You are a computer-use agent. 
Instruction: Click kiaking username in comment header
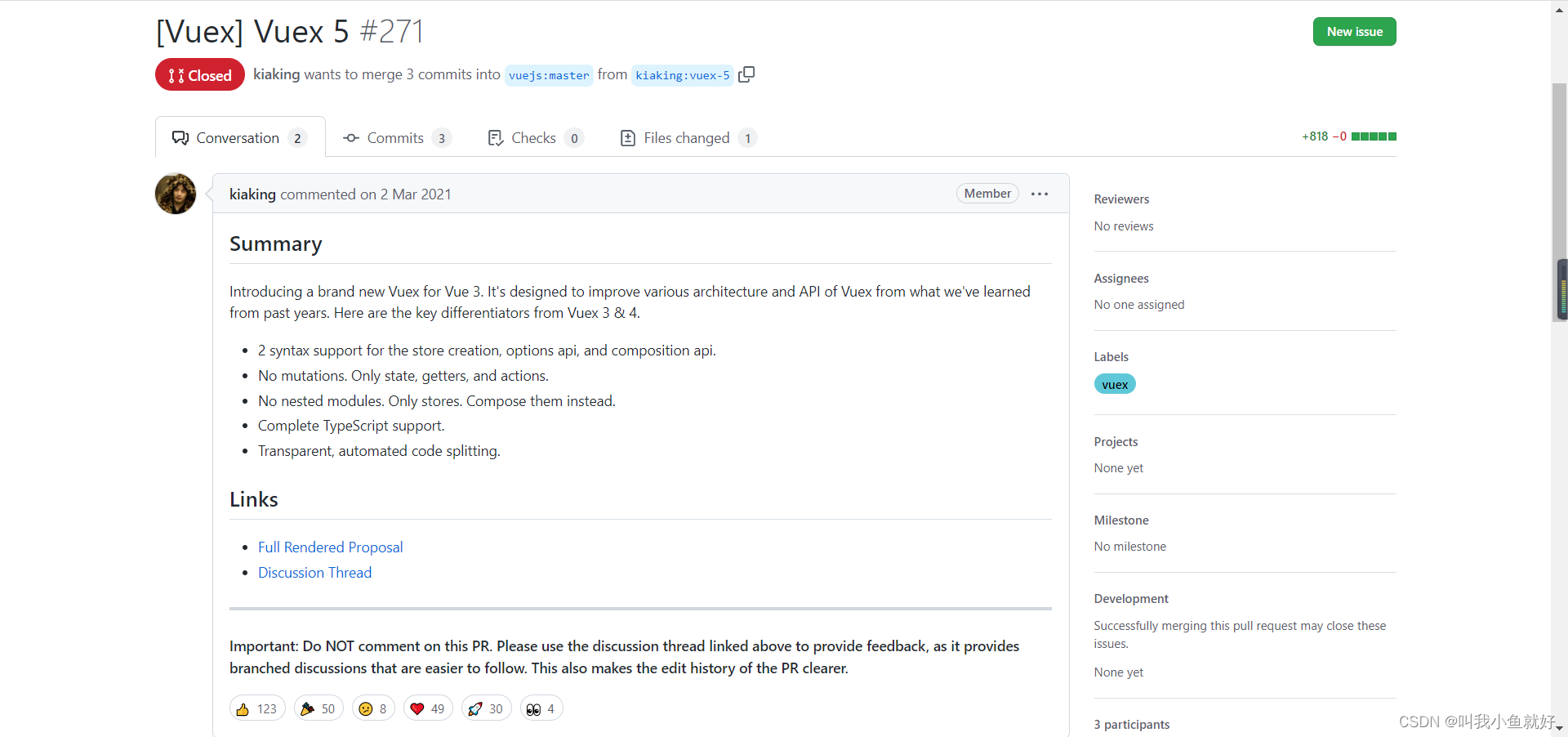pyautogui.click(x=252, y=194)
